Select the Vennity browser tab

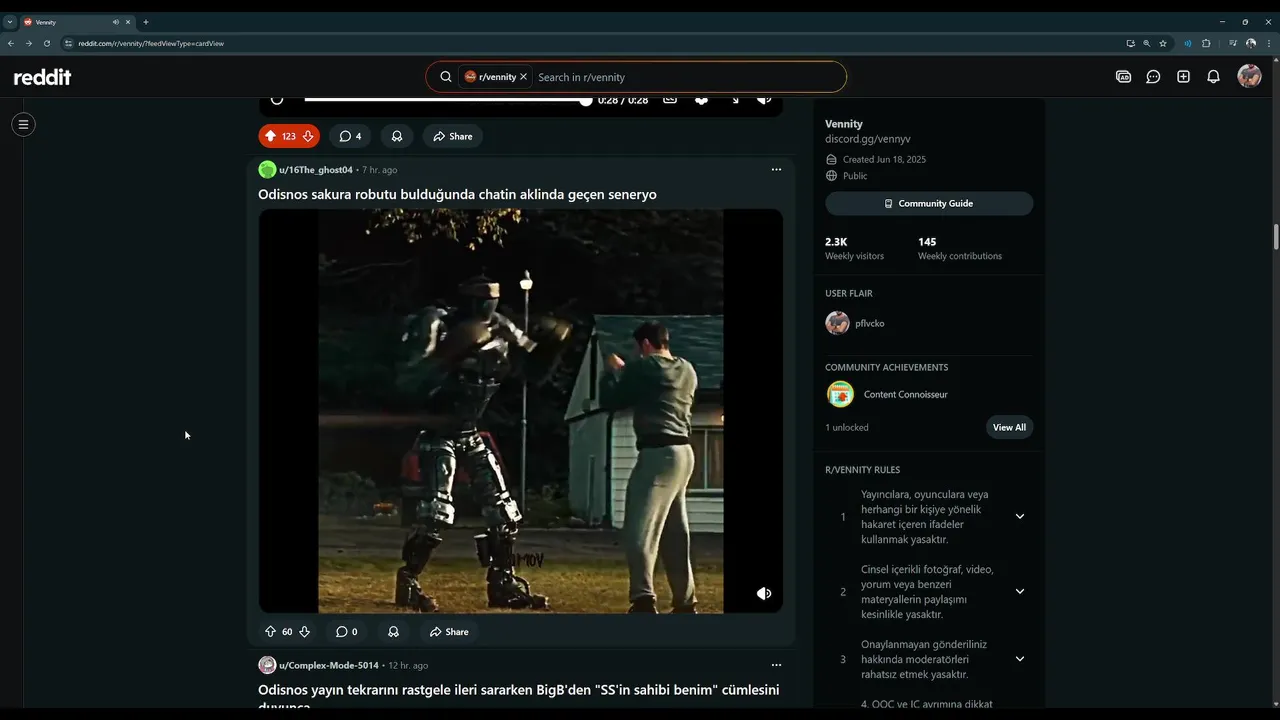(77, 22)
